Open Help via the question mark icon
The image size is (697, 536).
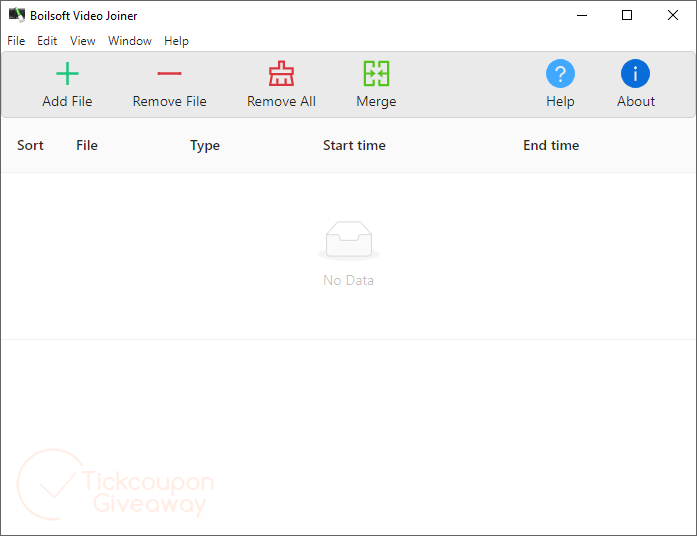[560, 73]
